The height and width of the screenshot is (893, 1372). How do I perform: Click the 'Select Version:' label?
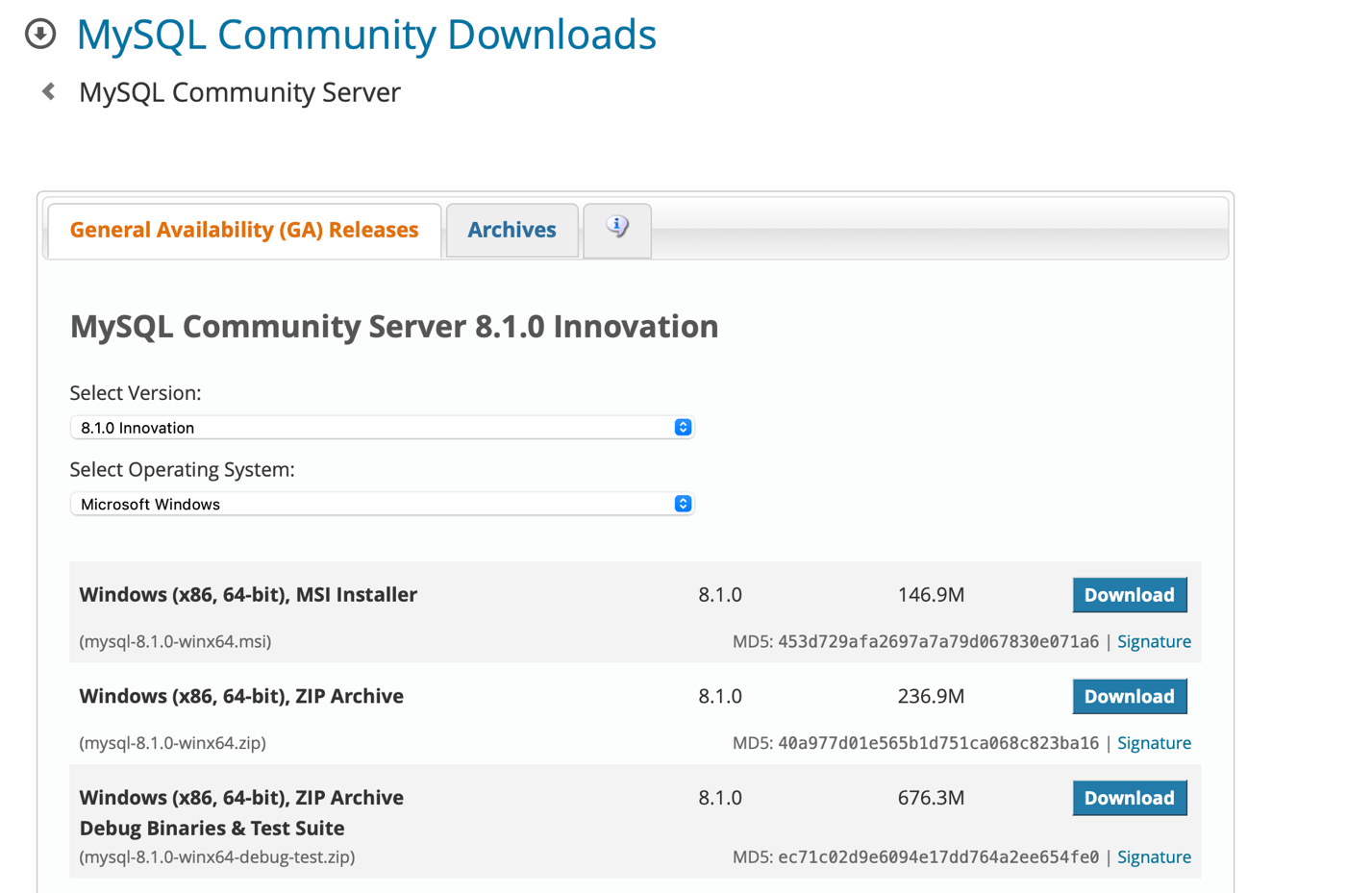point(136,393)
